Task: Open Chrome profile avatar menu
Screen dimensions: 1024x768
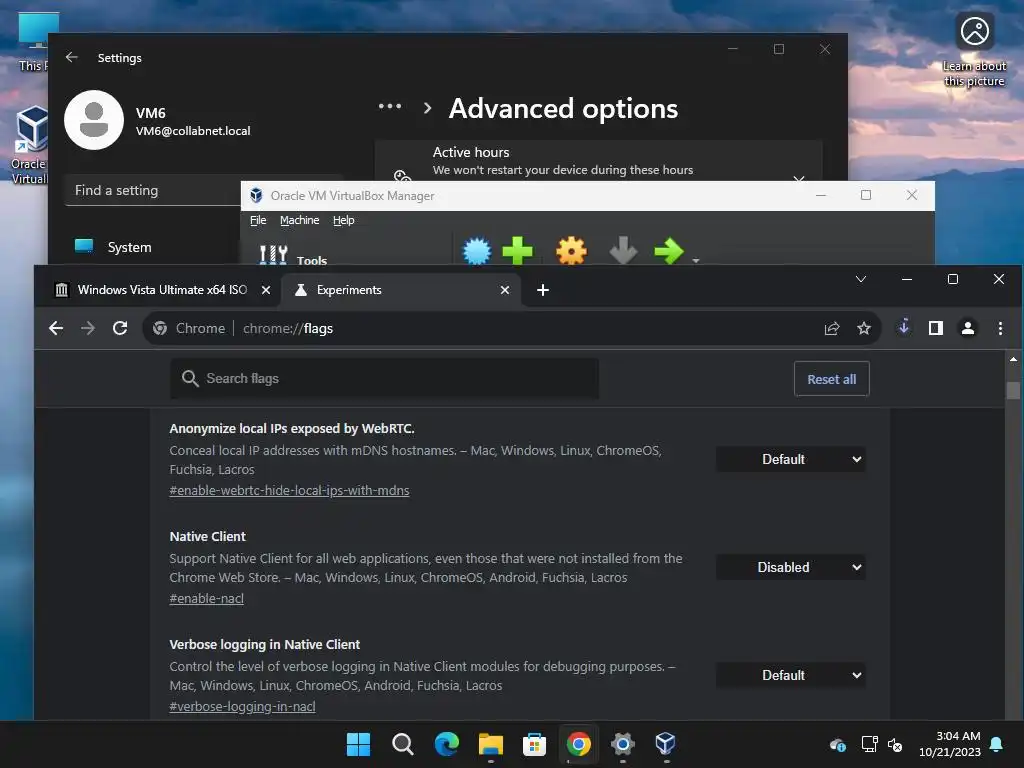Action: tap(968, 328)
